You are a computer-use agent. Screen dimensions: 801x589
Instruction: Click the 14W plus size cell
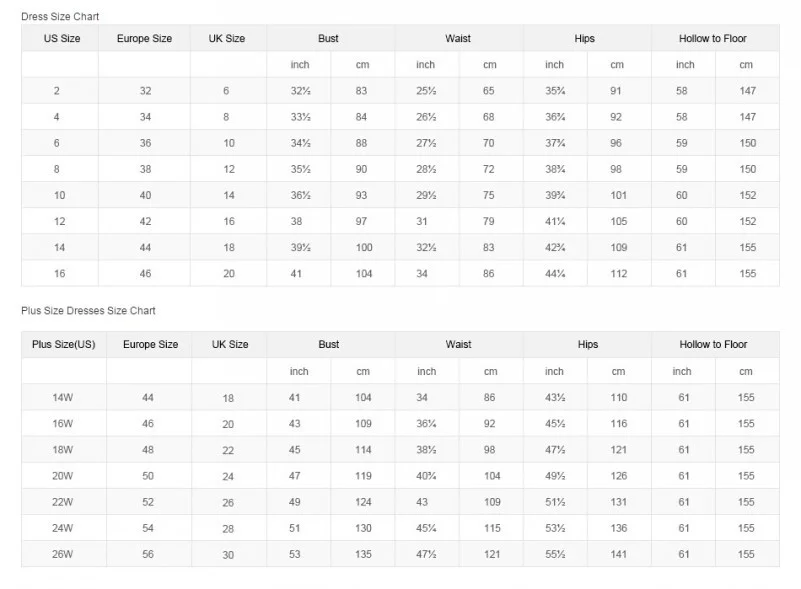click(63, 398)
